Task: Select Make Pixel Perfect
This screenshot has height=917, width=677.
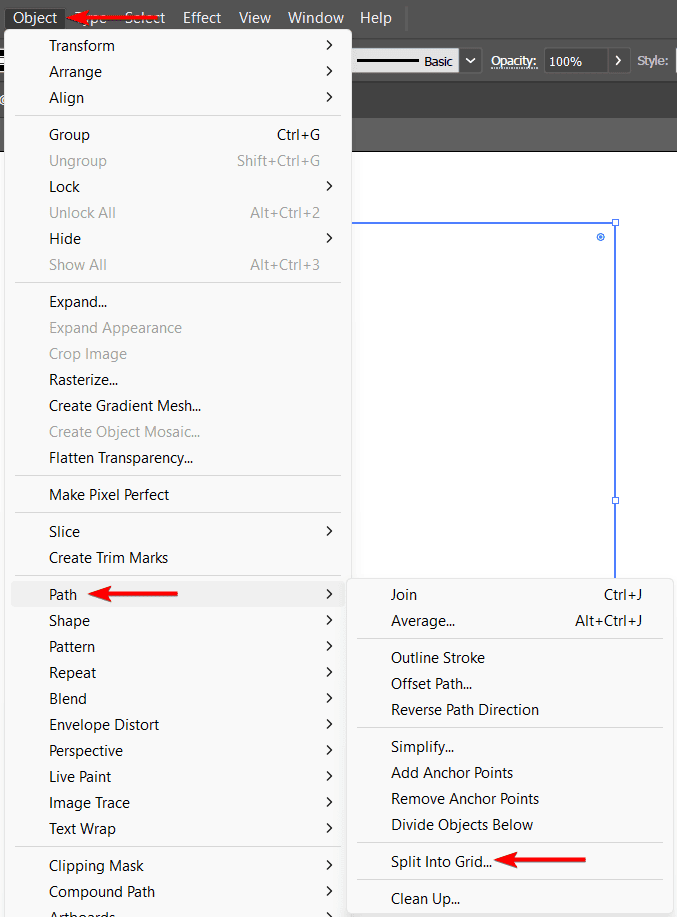Action: [110, 493]
